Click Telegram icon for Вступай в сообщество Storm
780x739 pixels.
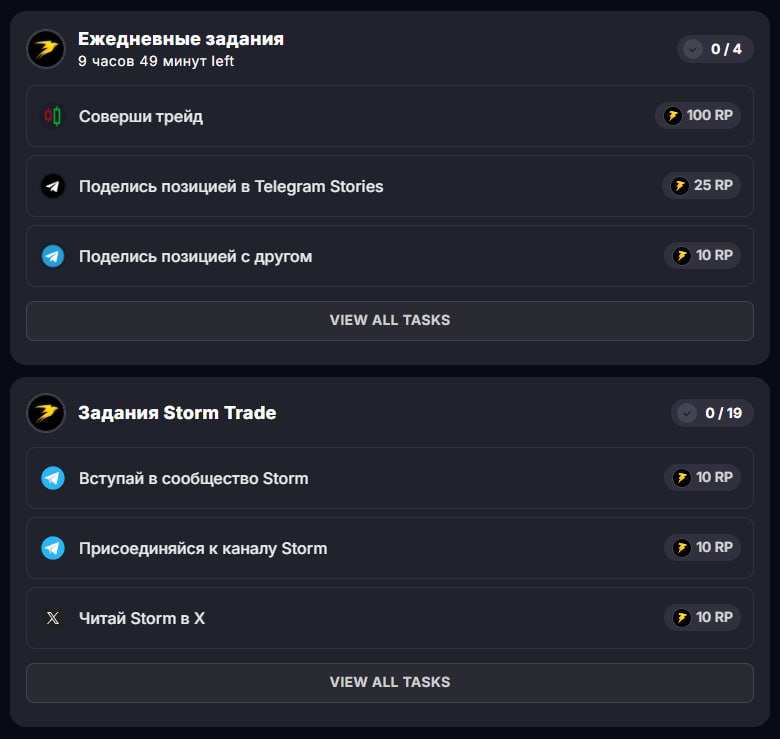pyautogui.click(x=53, y=478)
